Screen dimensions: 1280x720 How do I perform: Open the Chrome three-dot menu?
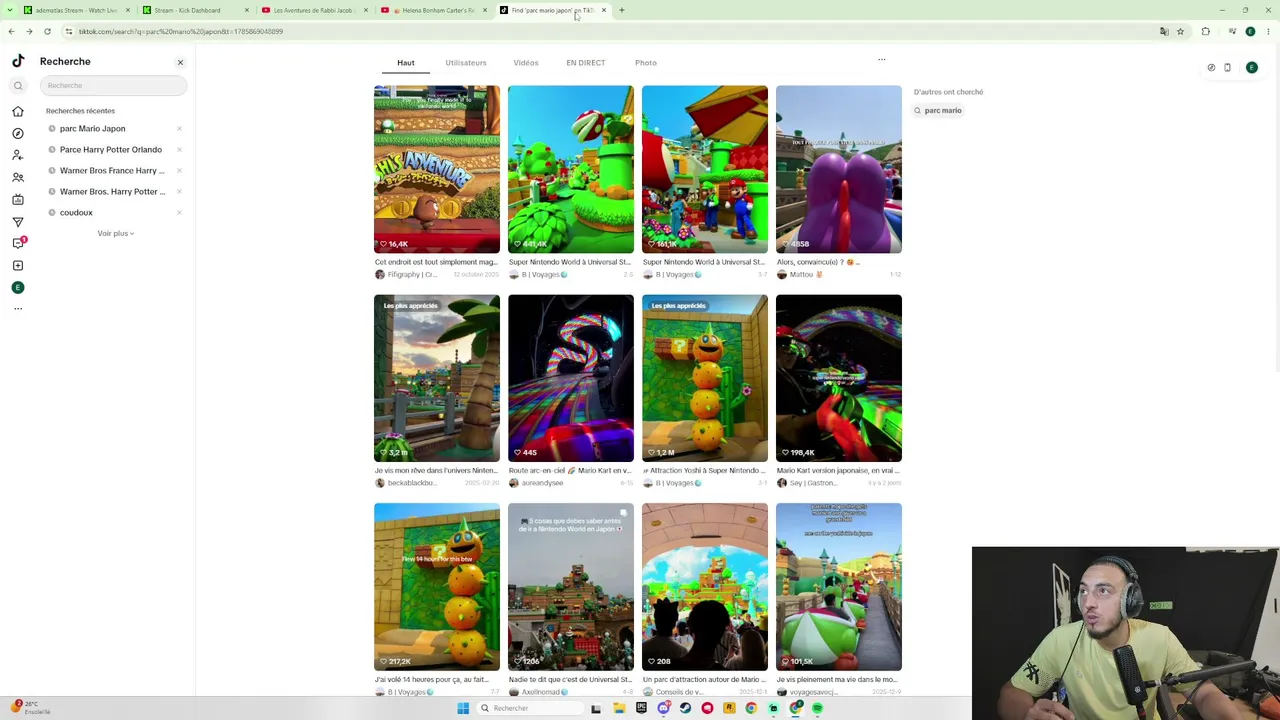coord(1268,32)
